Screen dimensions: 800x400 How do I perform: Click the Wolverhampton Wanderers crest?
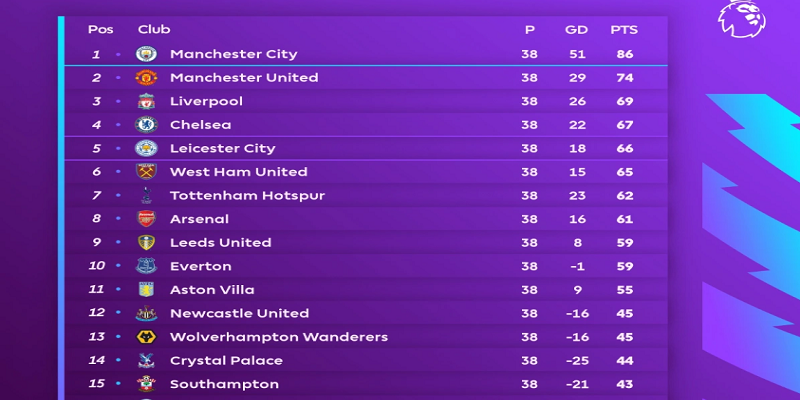point(147,337)
